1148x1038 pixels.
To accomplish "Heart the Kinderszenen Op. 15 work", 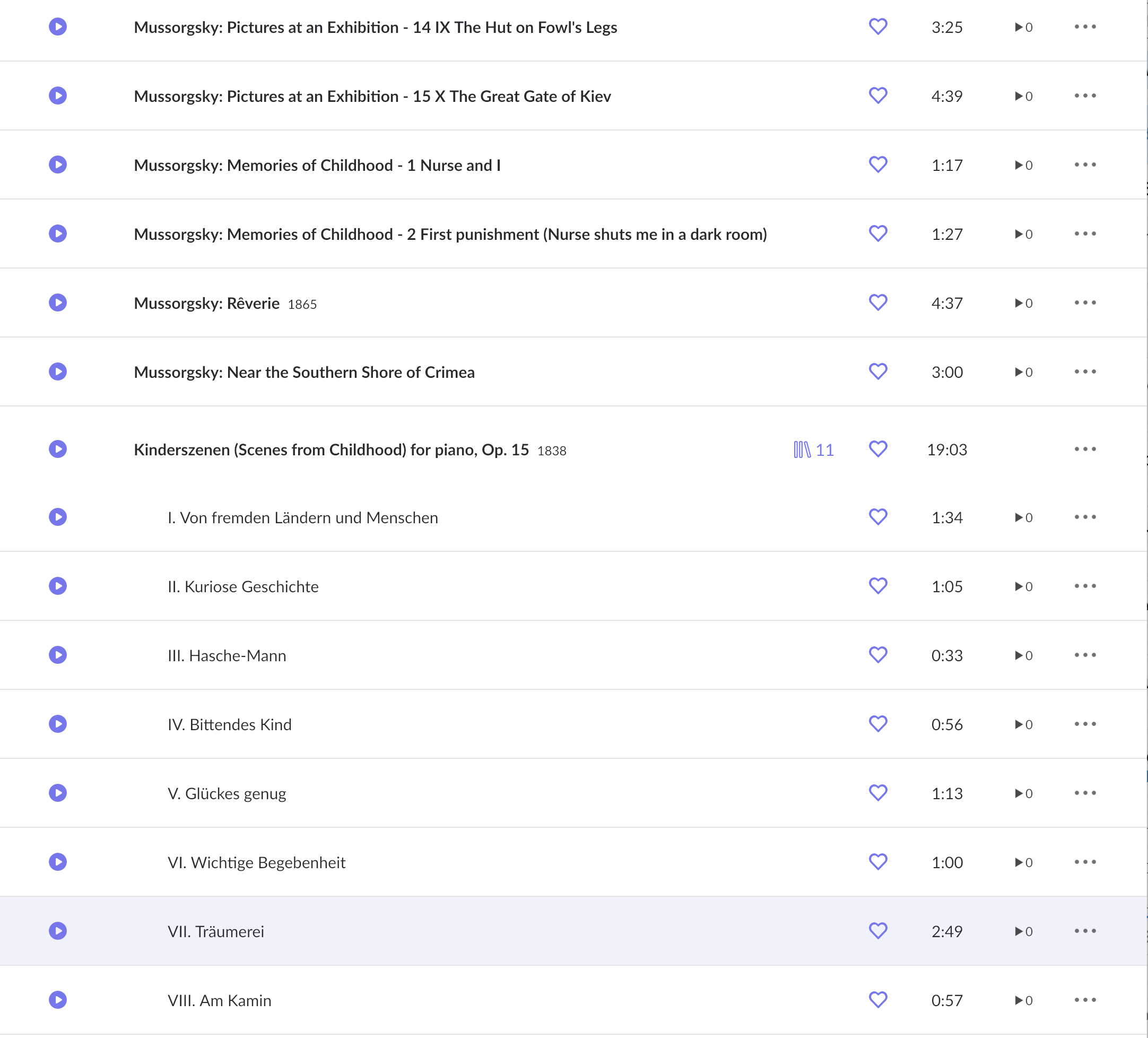I will pos(877,449).
